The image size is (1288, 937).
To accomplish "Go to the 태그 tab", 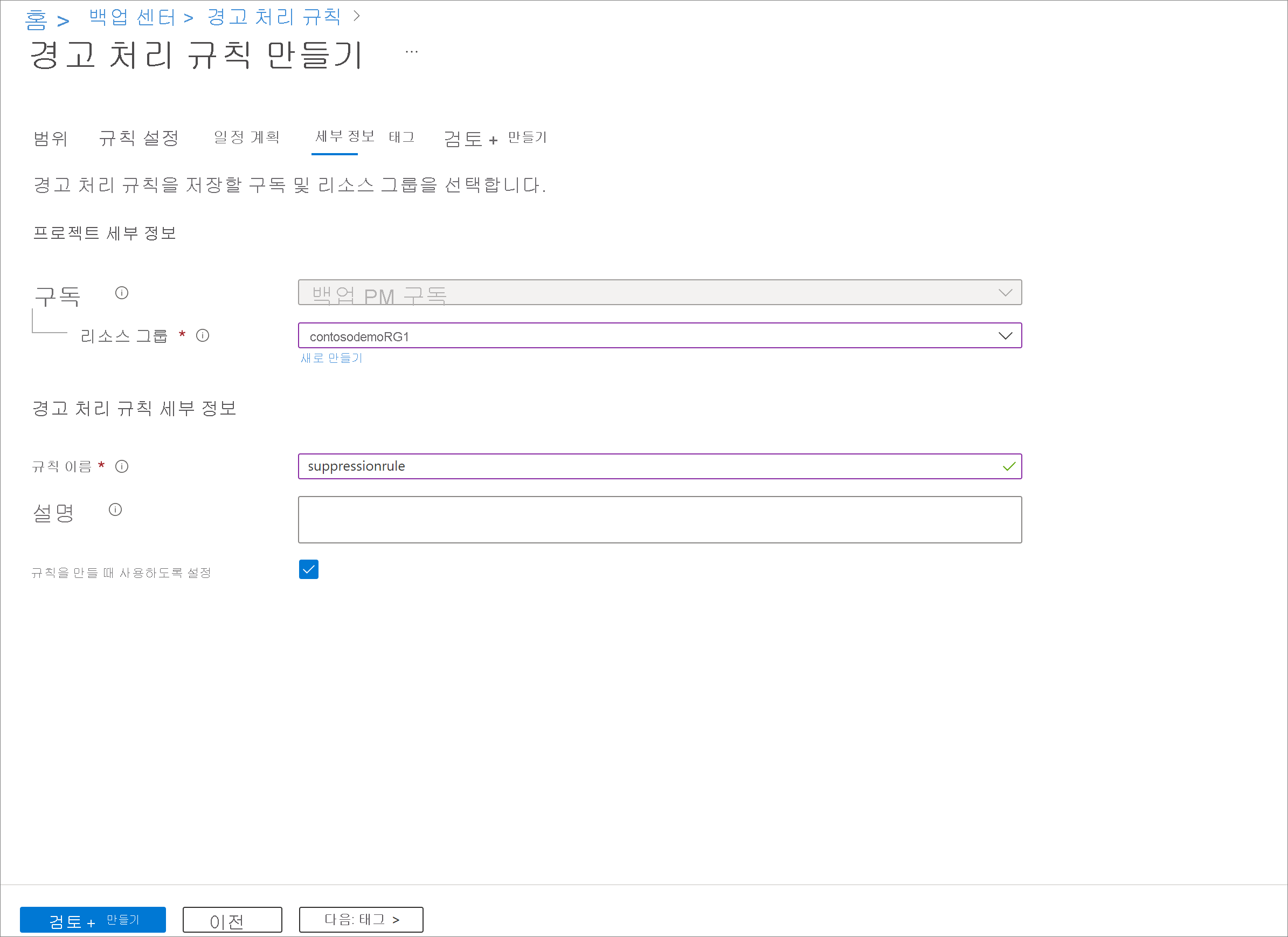I will (x=402, y=137).
